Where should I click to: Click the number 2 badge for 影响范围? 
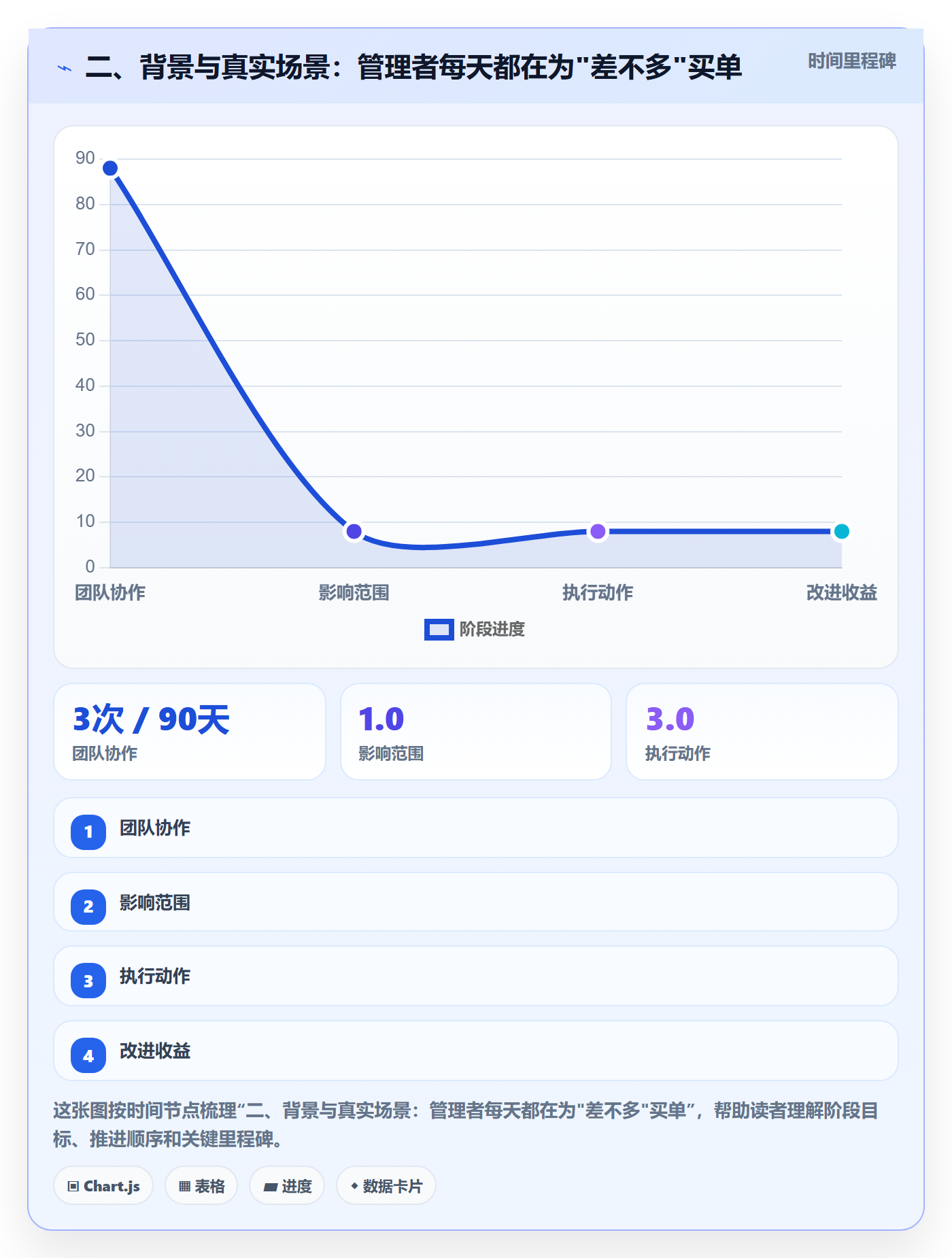[x=88, y=906]
